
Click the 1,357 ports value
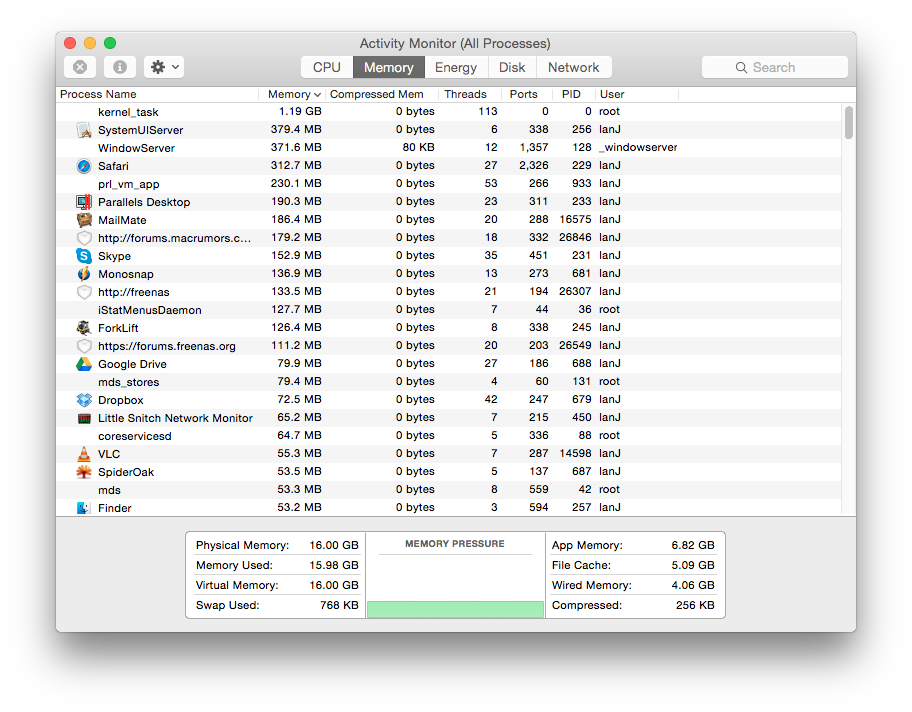click(x=534, y=147)
